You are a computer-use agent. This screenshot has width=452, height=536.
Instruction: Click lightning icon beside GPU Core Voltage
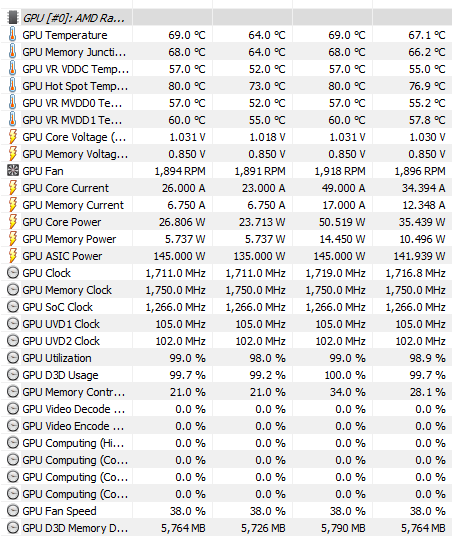[x=13, y=137]
